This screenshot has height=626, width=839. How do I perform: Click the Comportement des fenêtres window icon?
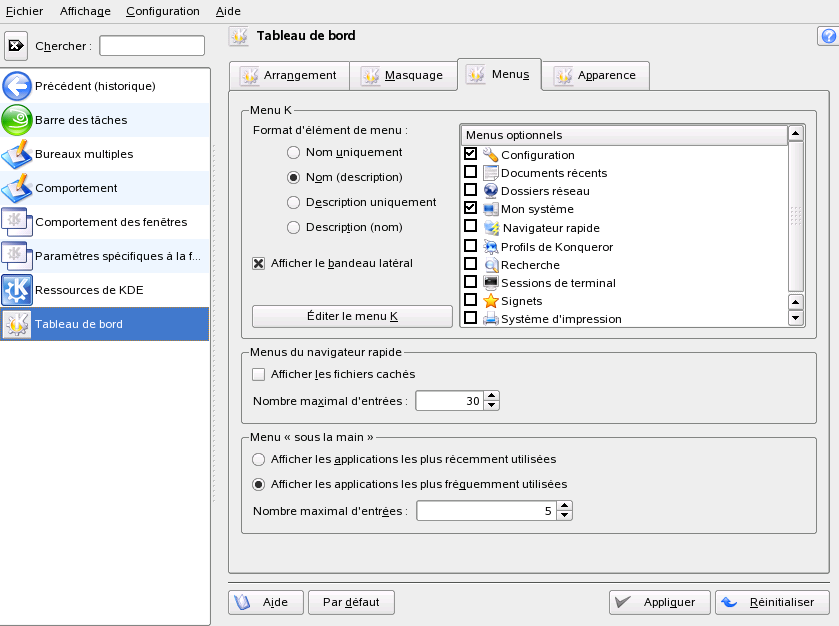[17, 222]
